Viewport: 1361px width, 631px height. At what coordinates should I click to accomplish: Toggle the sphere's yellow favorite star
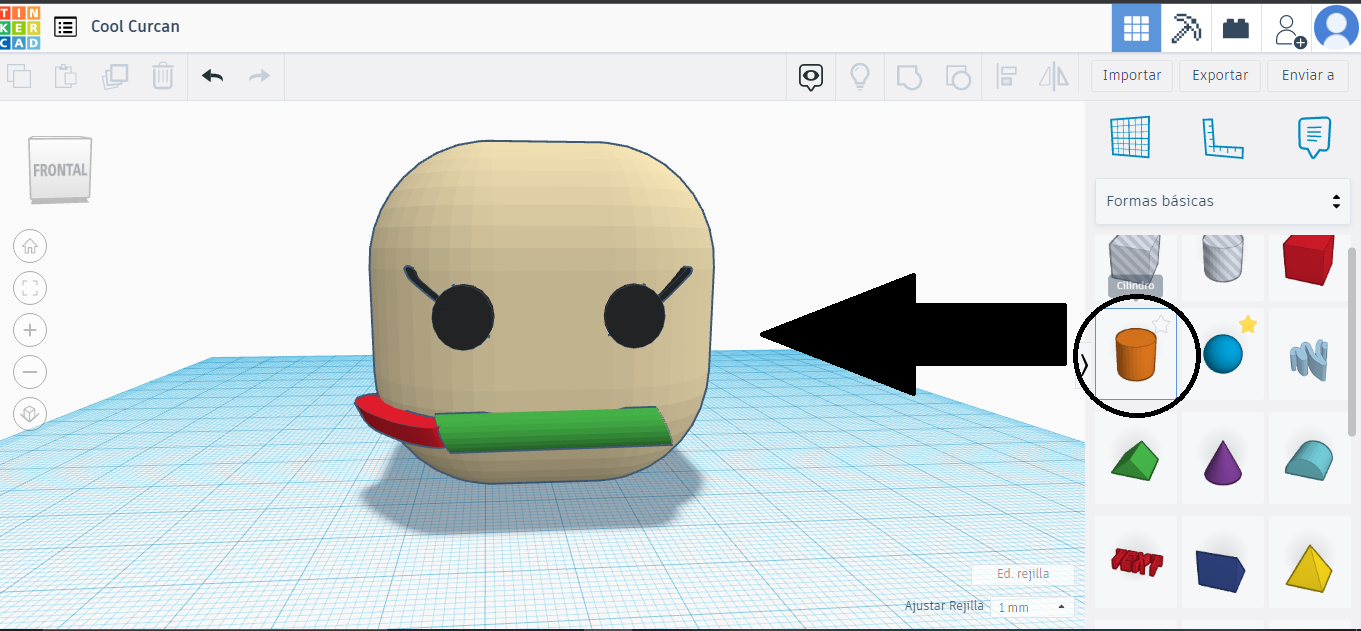tap(1247, 324)
